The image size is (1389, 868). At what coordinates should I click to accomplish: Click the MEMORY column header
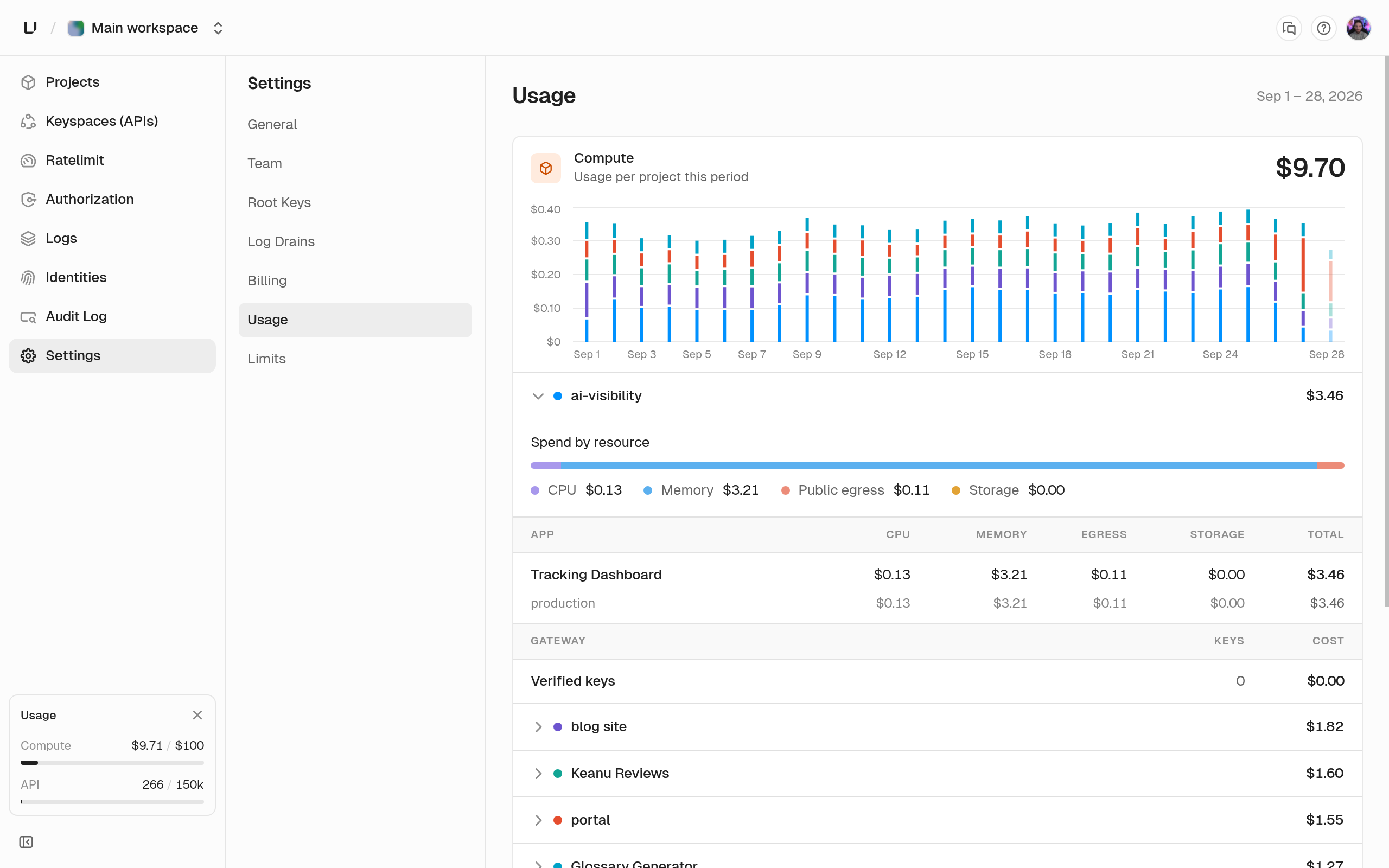click(x=1001, y=534)
